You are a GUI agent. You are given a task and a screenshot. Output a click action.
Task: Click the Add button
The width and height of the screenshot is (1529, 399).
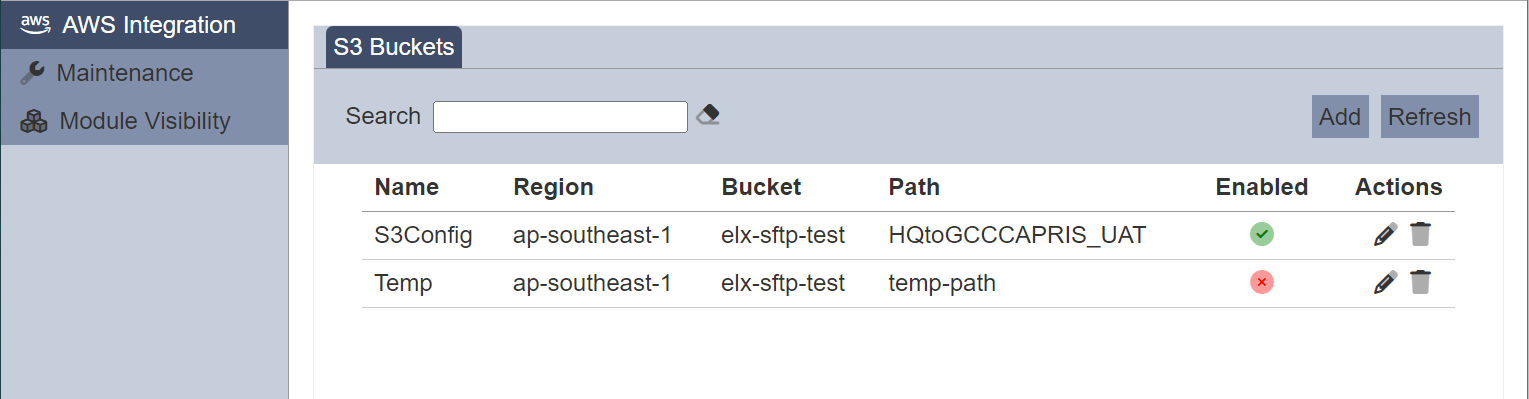pos(1340,117)
